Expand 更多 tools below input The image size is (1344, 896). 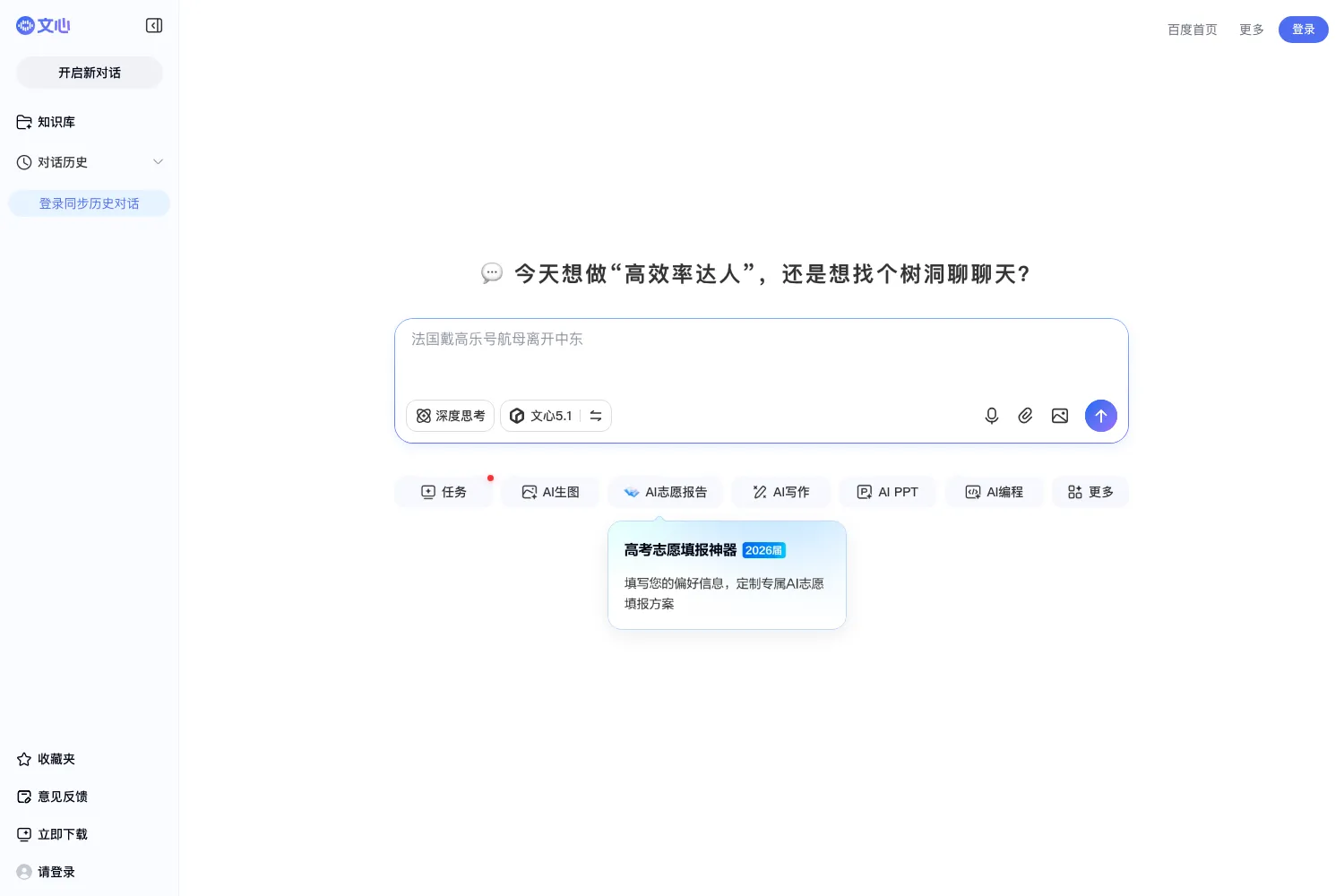click(x=1090, y=492)
